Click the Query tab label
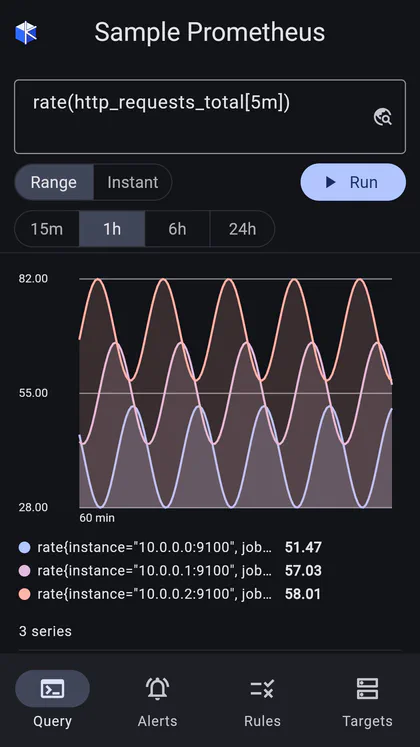 coord(52,721)
